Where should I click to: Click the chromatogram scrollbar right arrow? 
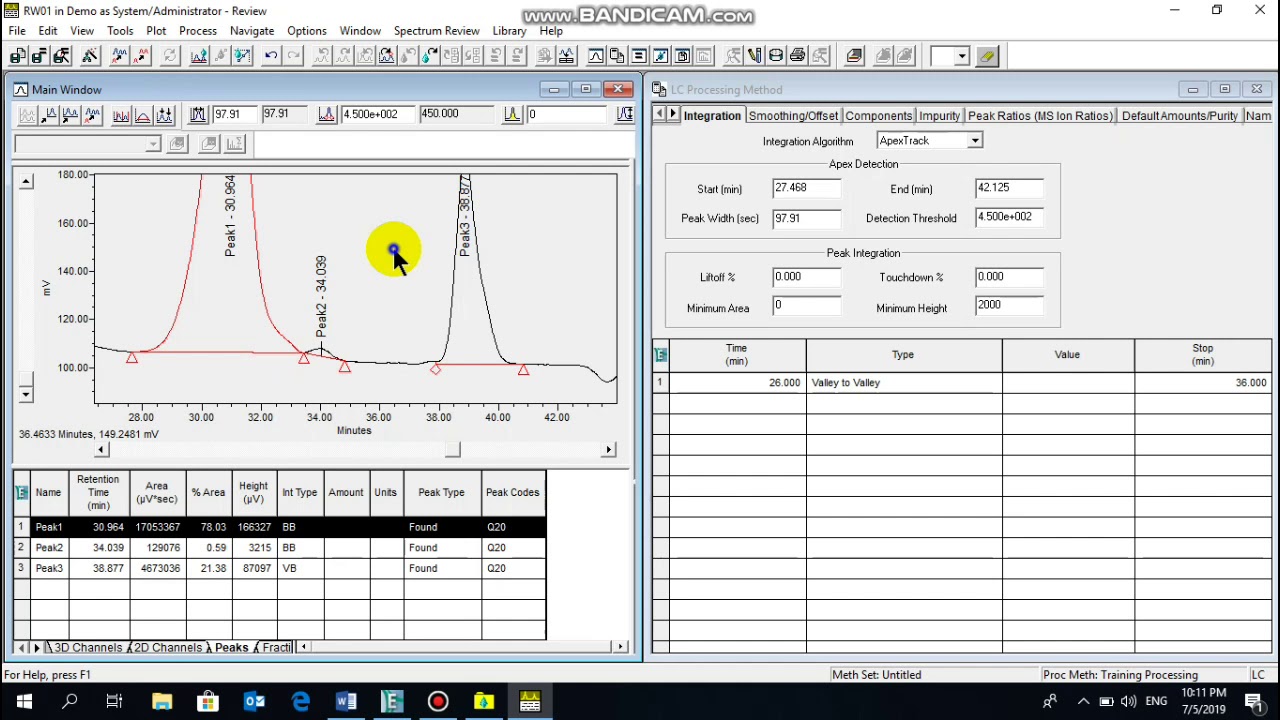click(608, 450)
